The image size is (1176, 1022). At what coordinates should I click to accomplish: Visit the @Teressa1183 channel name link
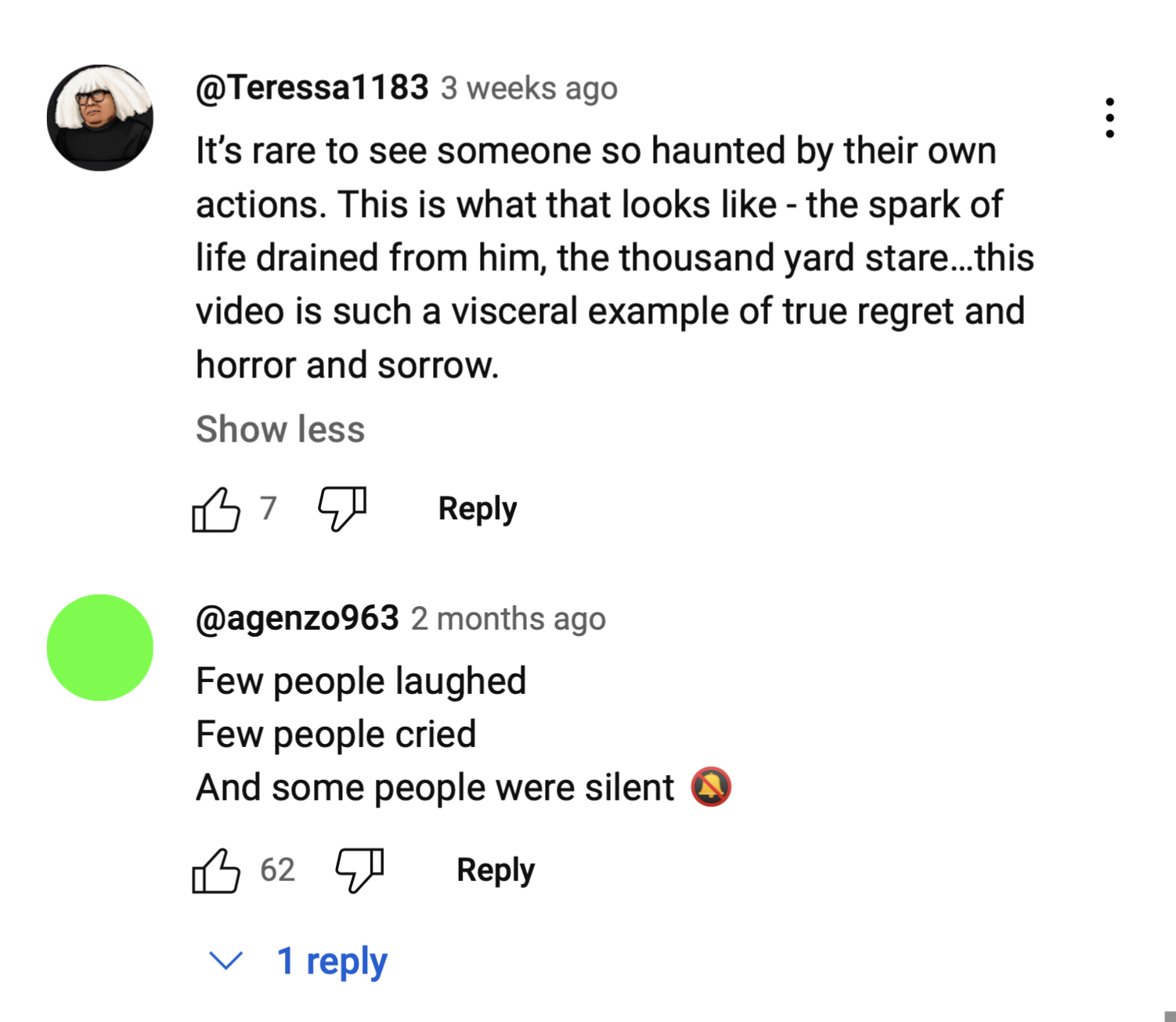tap(312, 87)
